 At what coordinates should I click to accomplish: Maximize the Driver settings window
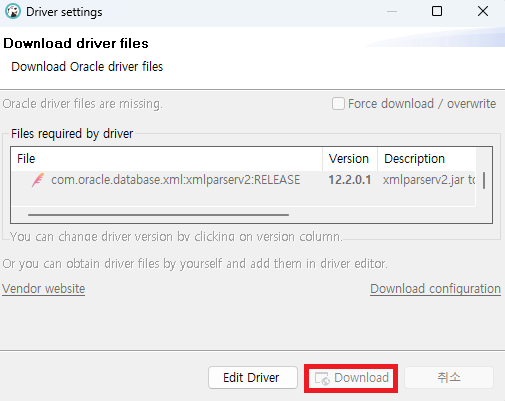[x=437, y=11]
